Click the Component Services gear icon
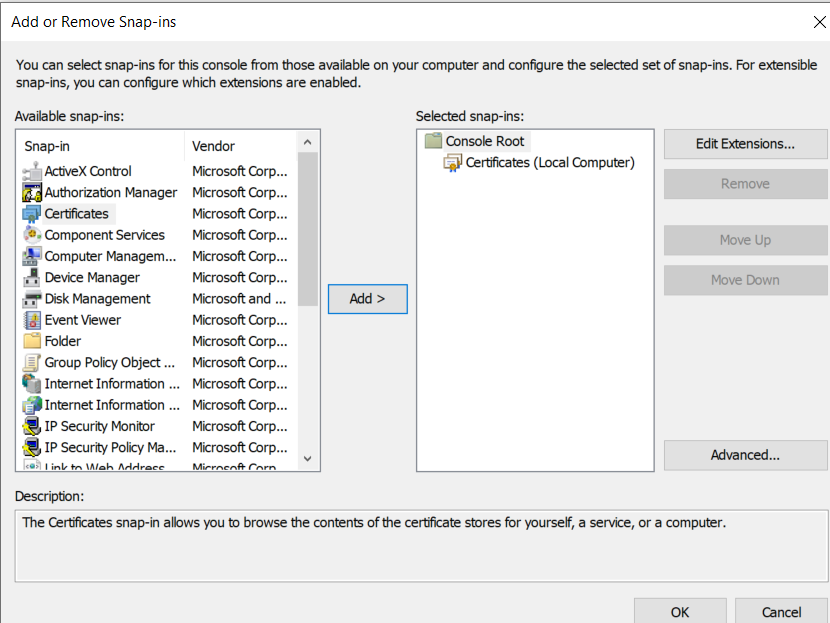The width and height of the screenshot is (830, 623). coord(32,235)
